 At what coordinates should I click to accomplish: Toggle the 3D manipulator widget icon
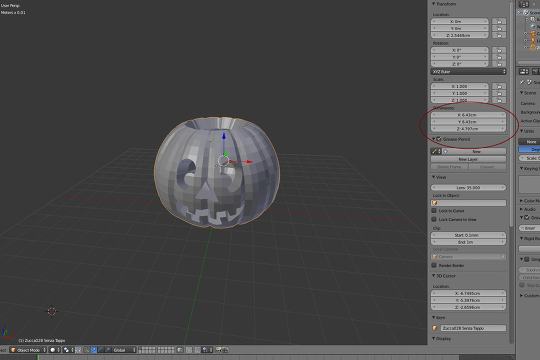tap(87, 350)
